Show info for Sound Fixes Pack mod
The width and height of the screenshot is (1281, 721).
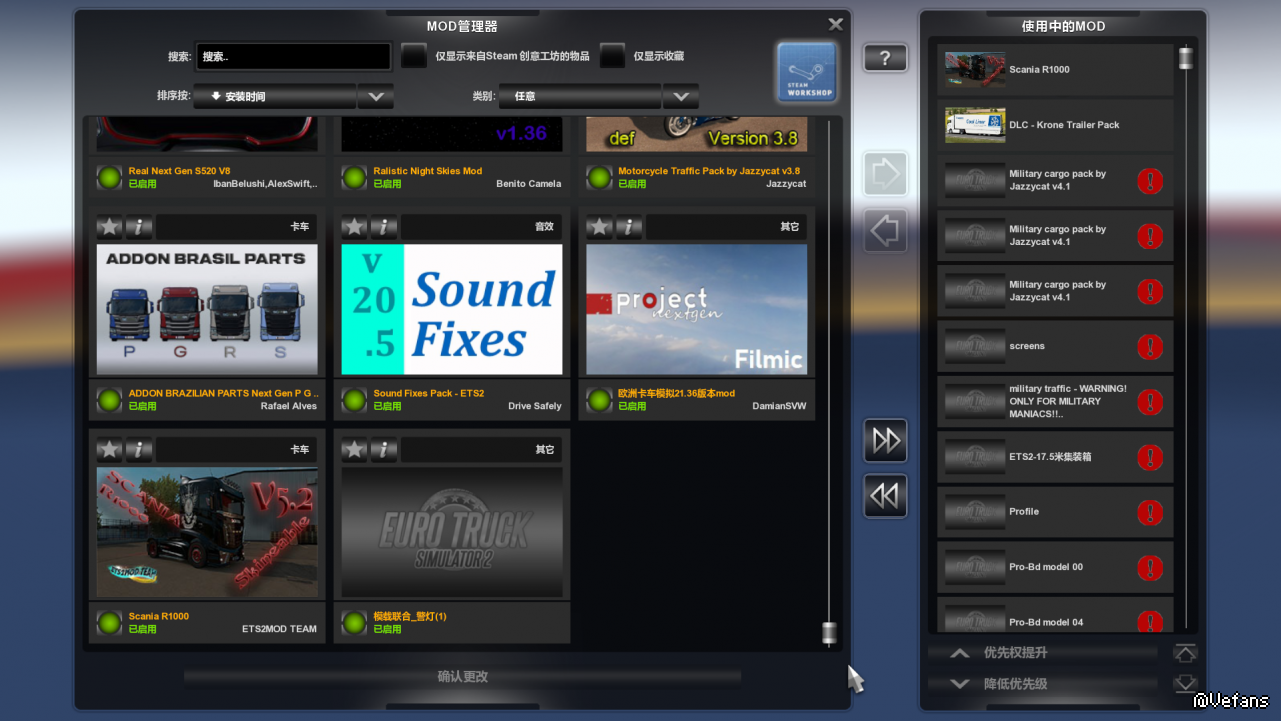tap(384, 227)
